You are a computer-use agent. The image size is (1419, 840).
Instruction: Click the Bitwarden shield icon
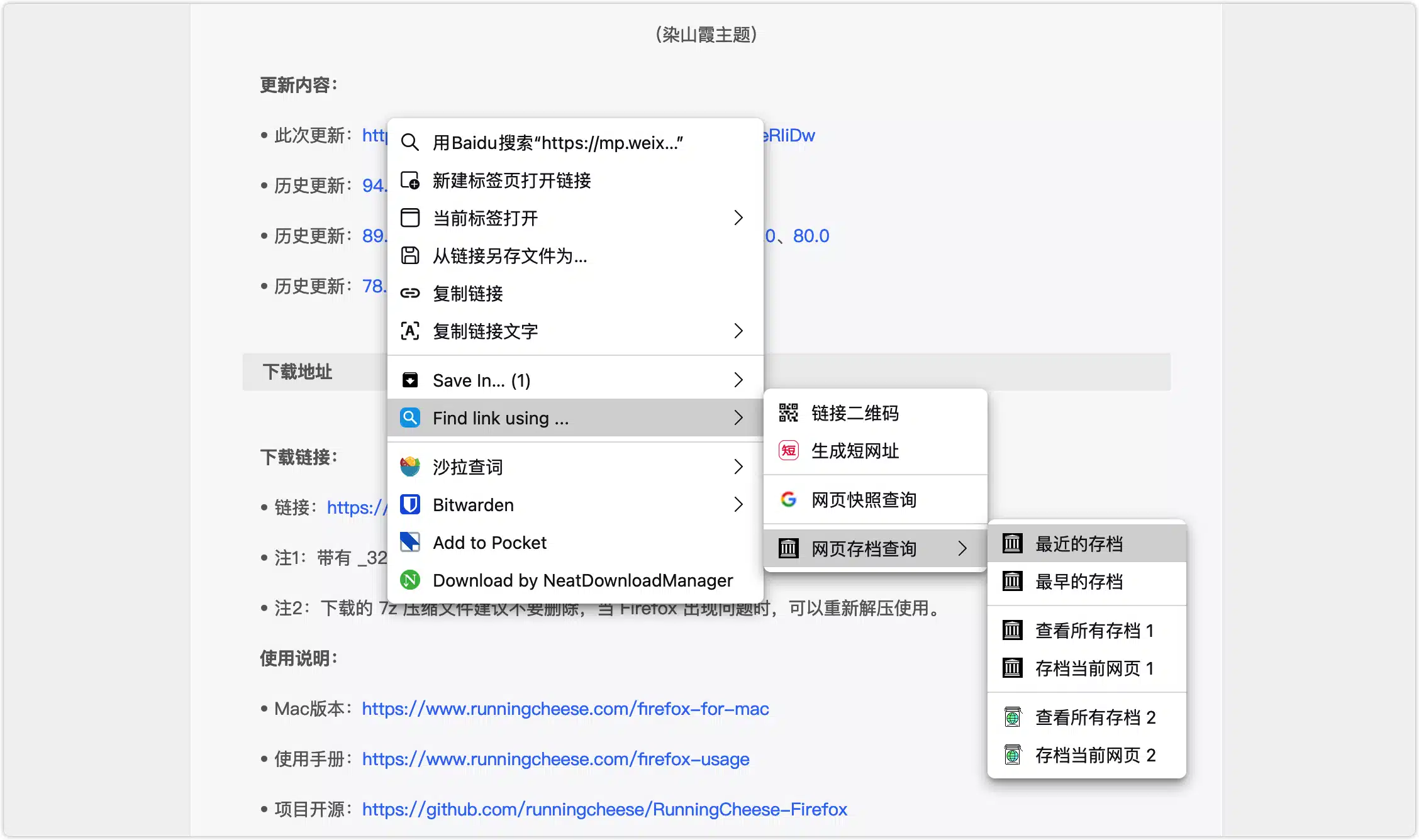[410, 505]
